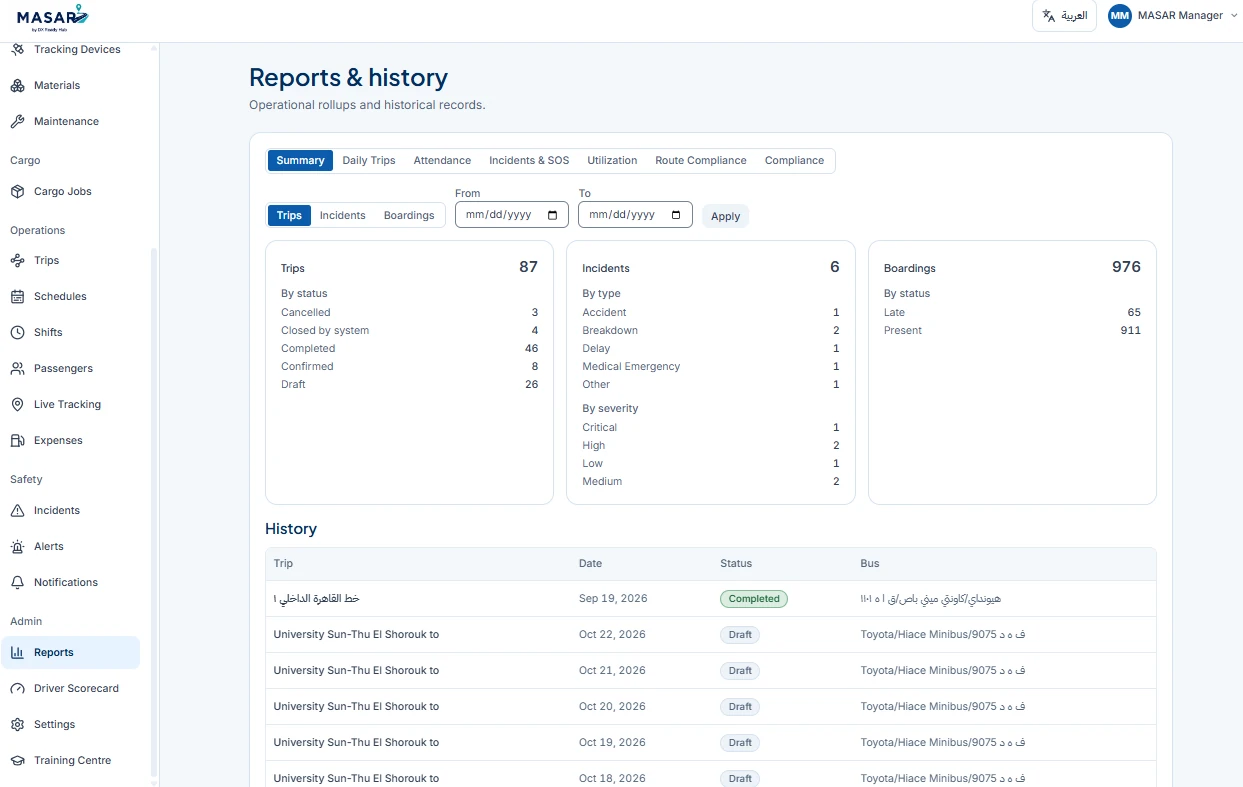Open the Route Compliance tab
1243x787 pixels.
tap(701, 160)
